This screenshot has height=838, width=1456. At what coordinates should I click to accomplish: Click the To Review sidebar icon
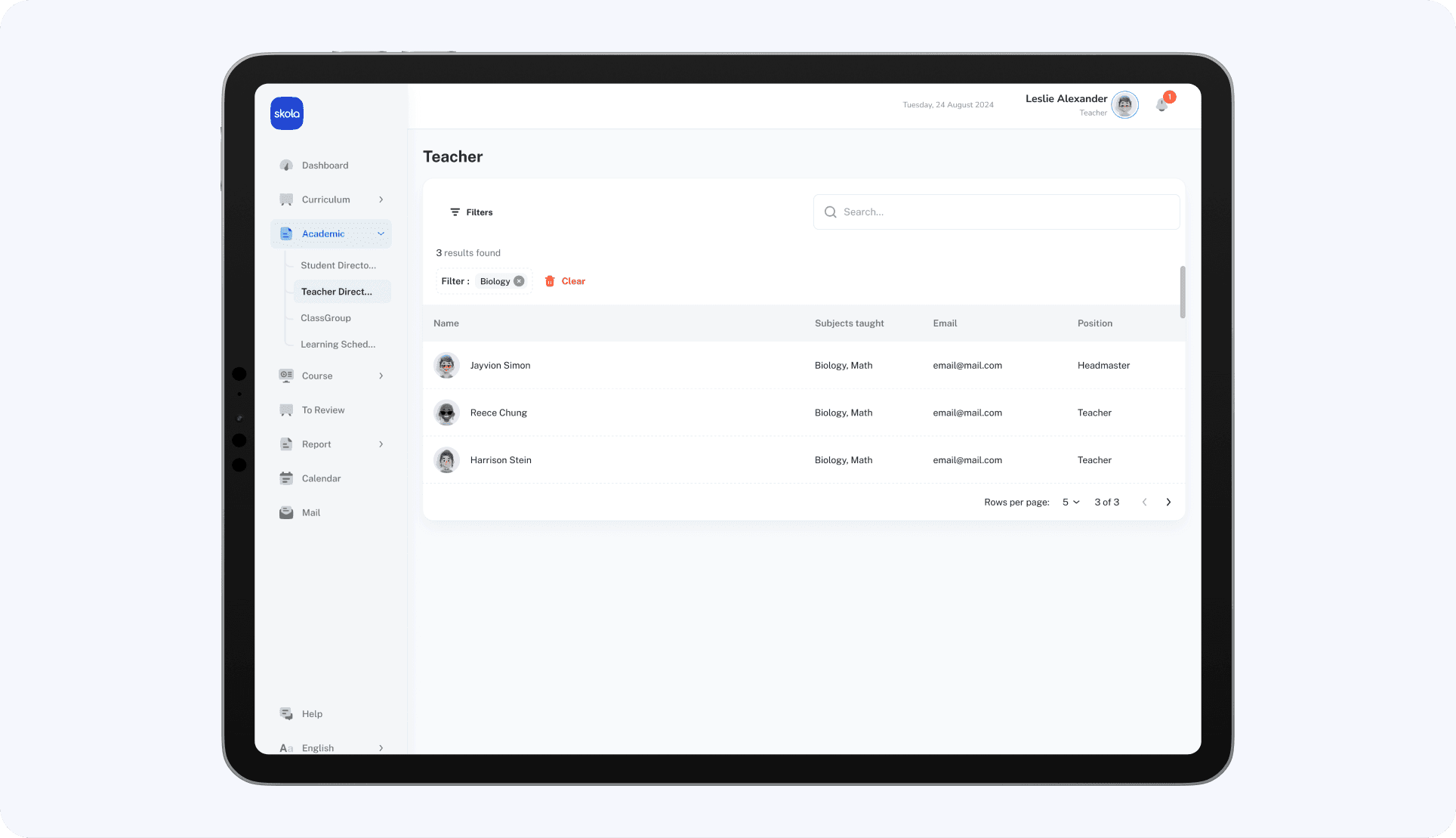(286, 410)
